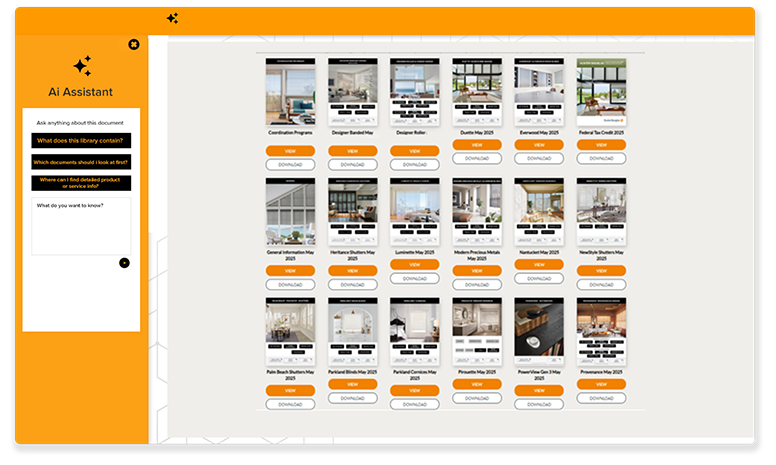776x465 pixels.
Task: View the Designer Banded May document
Action: pos(352,151)
